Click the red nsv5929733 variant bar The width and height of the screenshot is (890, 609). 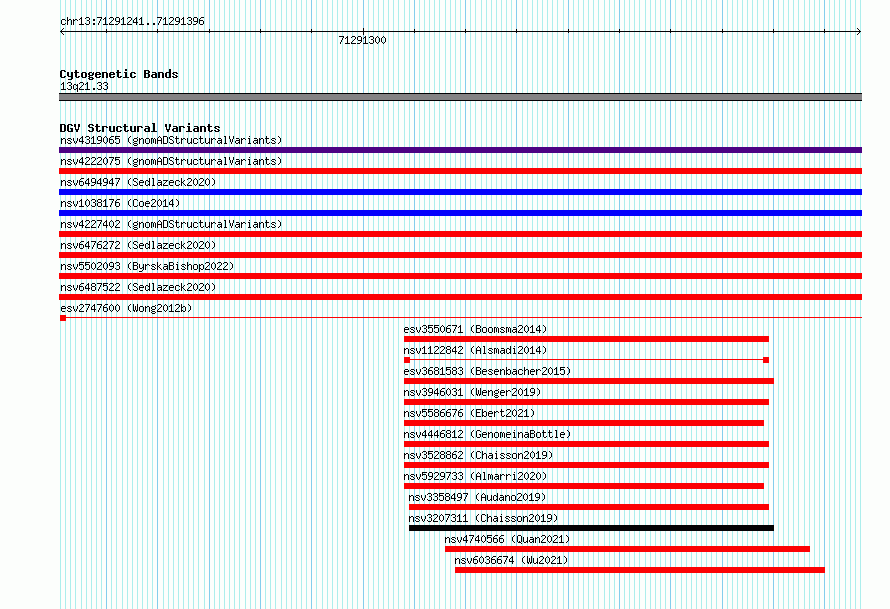click(x=583, y=486)
